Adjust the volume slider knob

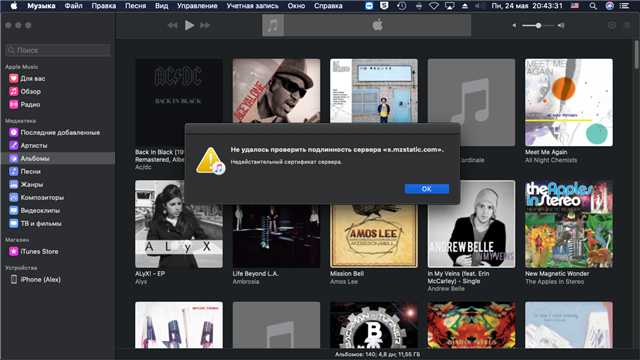[x=538, y=25]
